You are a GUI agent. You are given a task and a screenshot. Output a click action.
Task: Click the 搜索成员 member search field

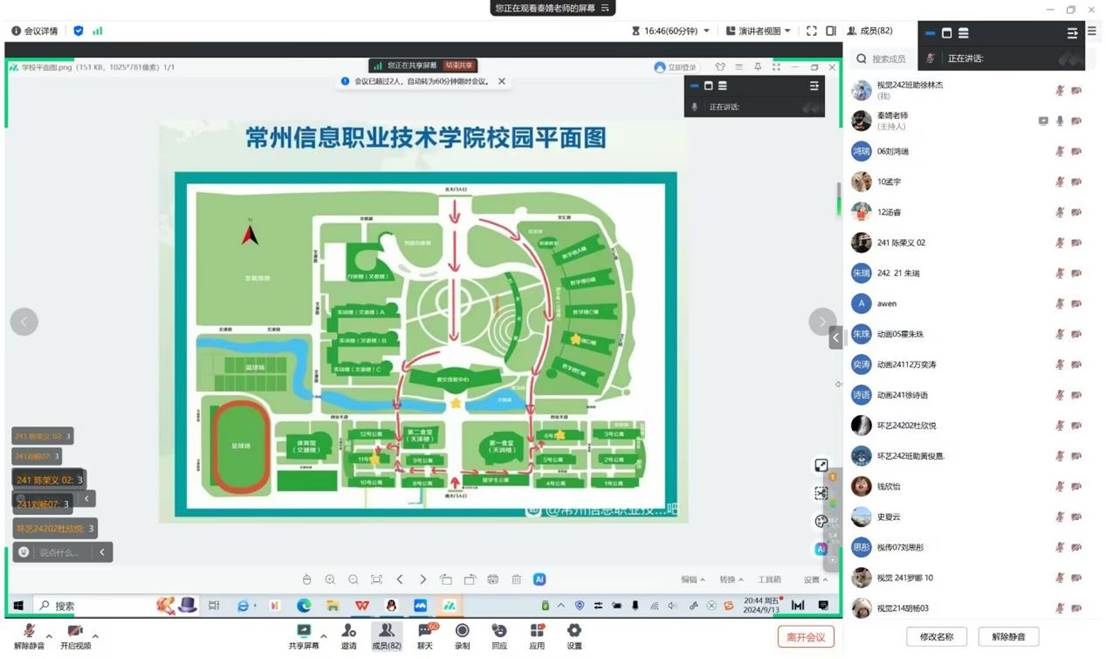click(885, 59)
